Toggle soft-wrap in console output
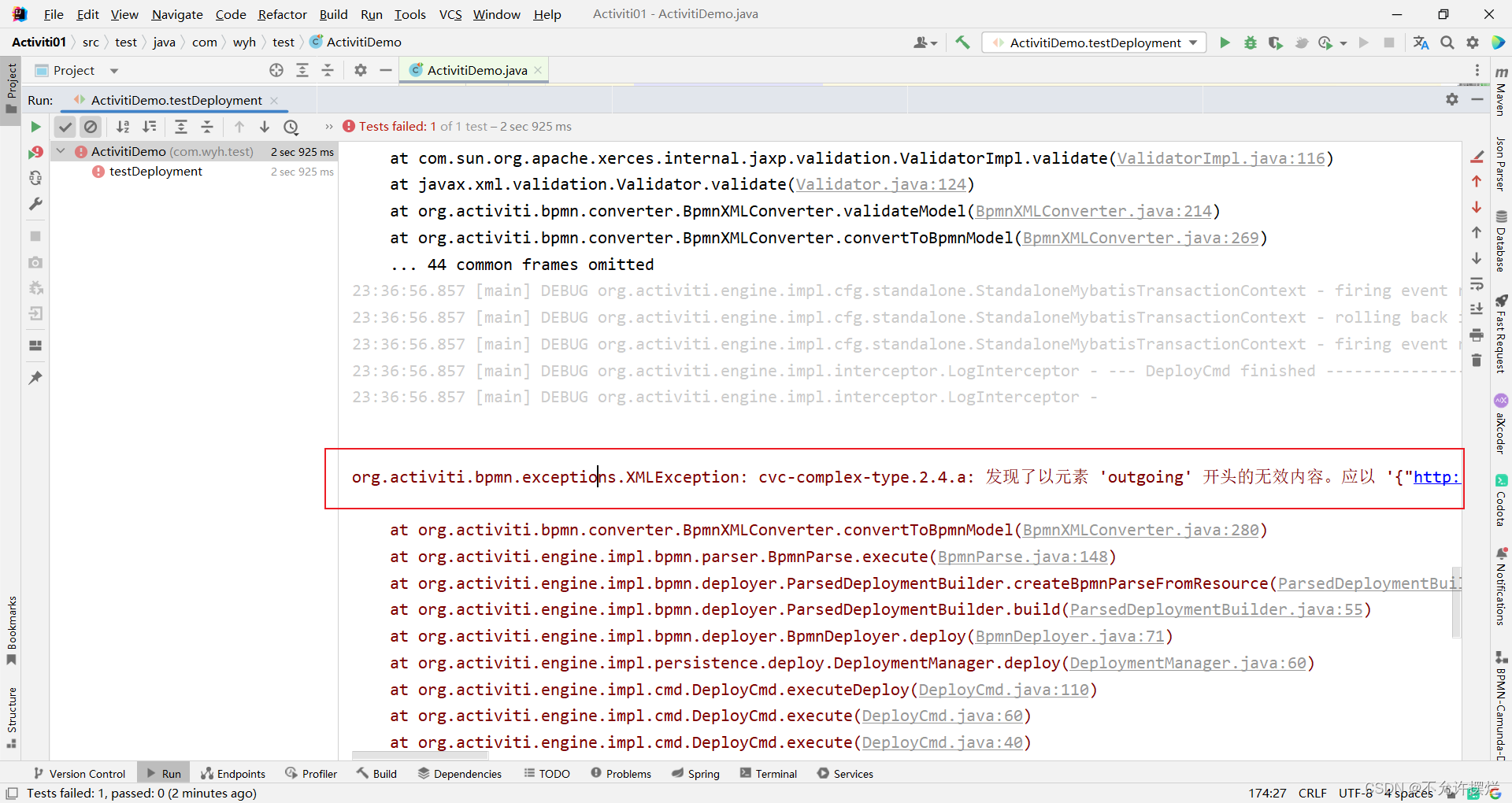1512x803 pixels. point(1477,284)
